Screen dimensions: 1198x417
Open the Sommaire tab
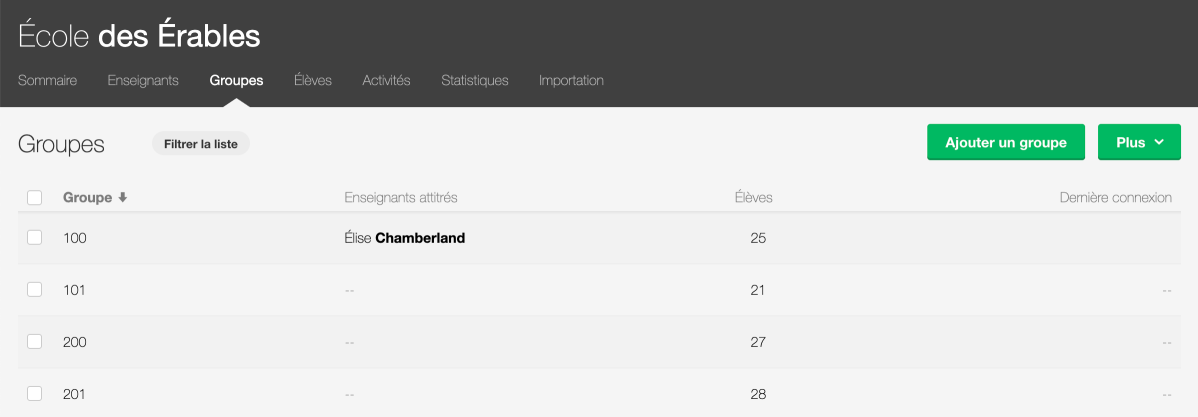click(x=47, y=80)
